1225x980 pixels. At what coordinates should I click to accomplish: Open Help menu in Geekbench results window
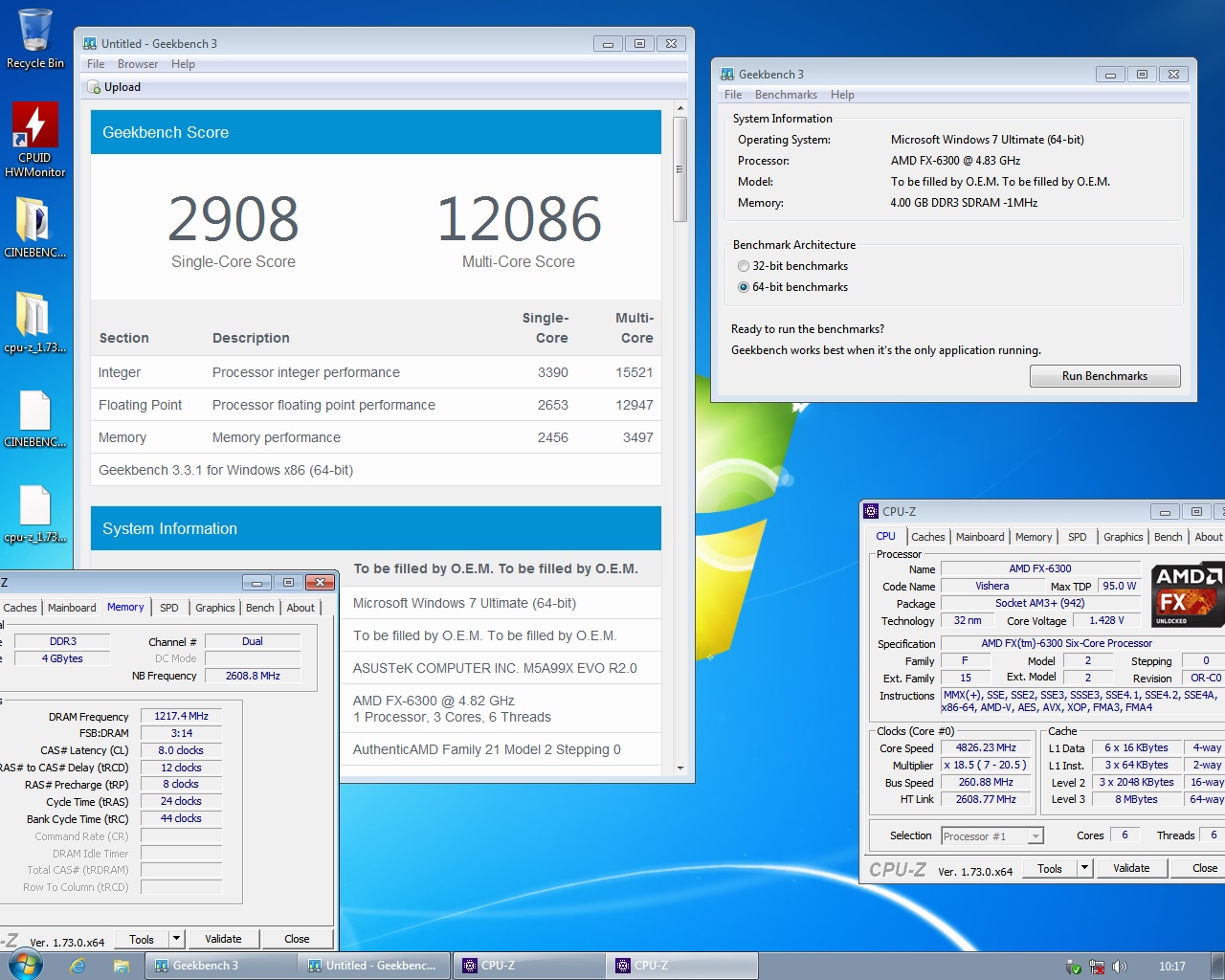183,64
